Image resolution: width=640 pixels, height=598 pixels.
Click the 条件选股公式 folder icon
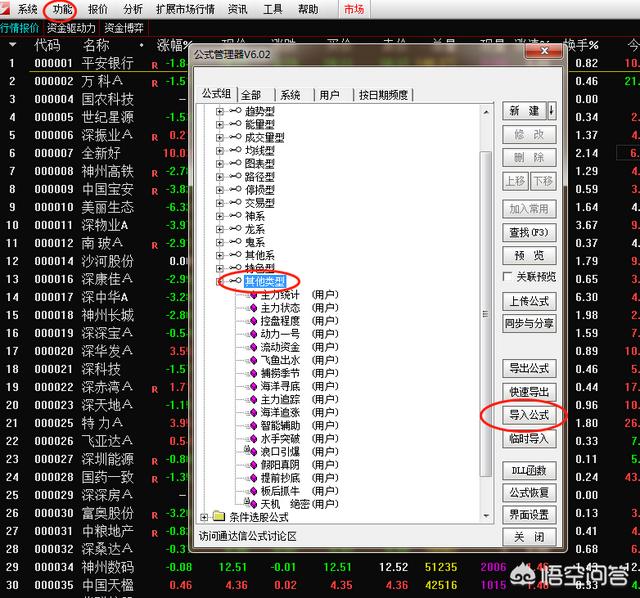(219, 517)
